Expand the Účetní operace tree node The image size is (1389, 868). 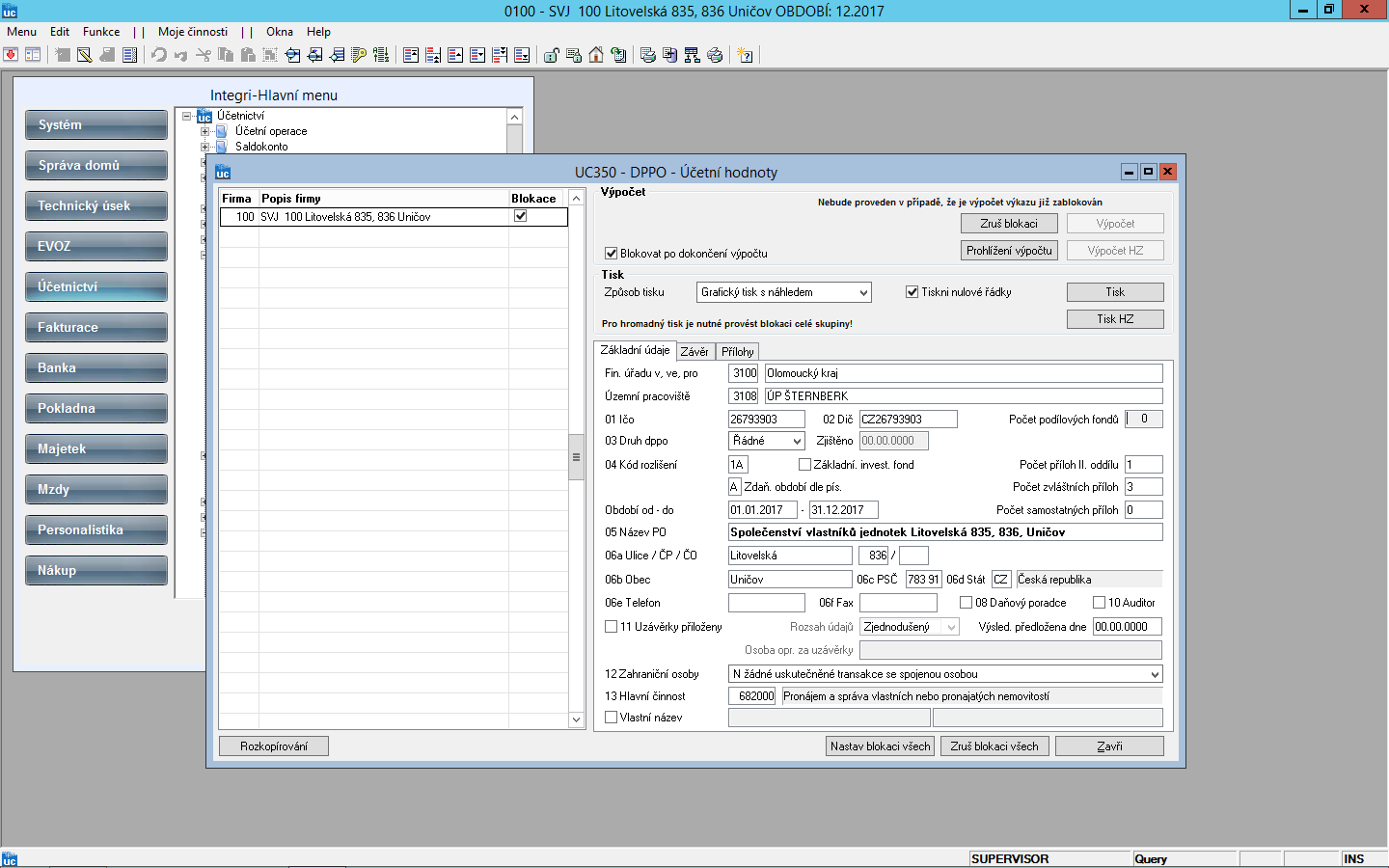[x=204, y=131]
